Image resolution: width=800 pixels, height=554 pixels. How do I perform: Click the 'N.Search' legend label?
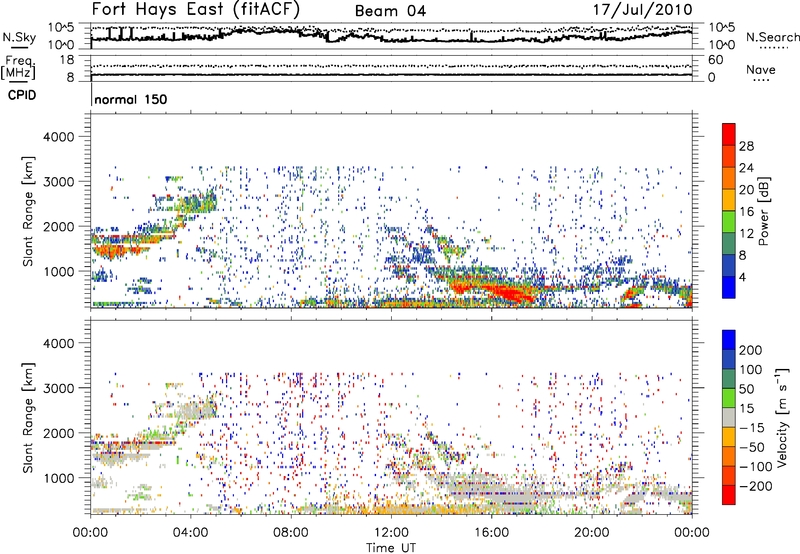(772, 37)
